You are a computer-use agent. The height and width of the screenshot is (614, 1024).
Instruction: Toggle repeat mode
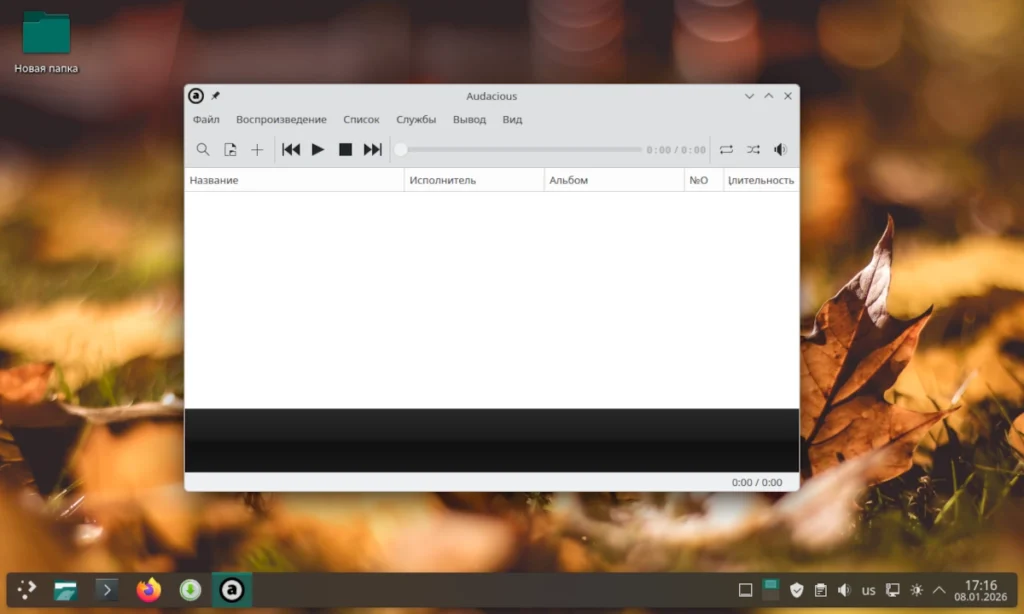coord(726,150)
